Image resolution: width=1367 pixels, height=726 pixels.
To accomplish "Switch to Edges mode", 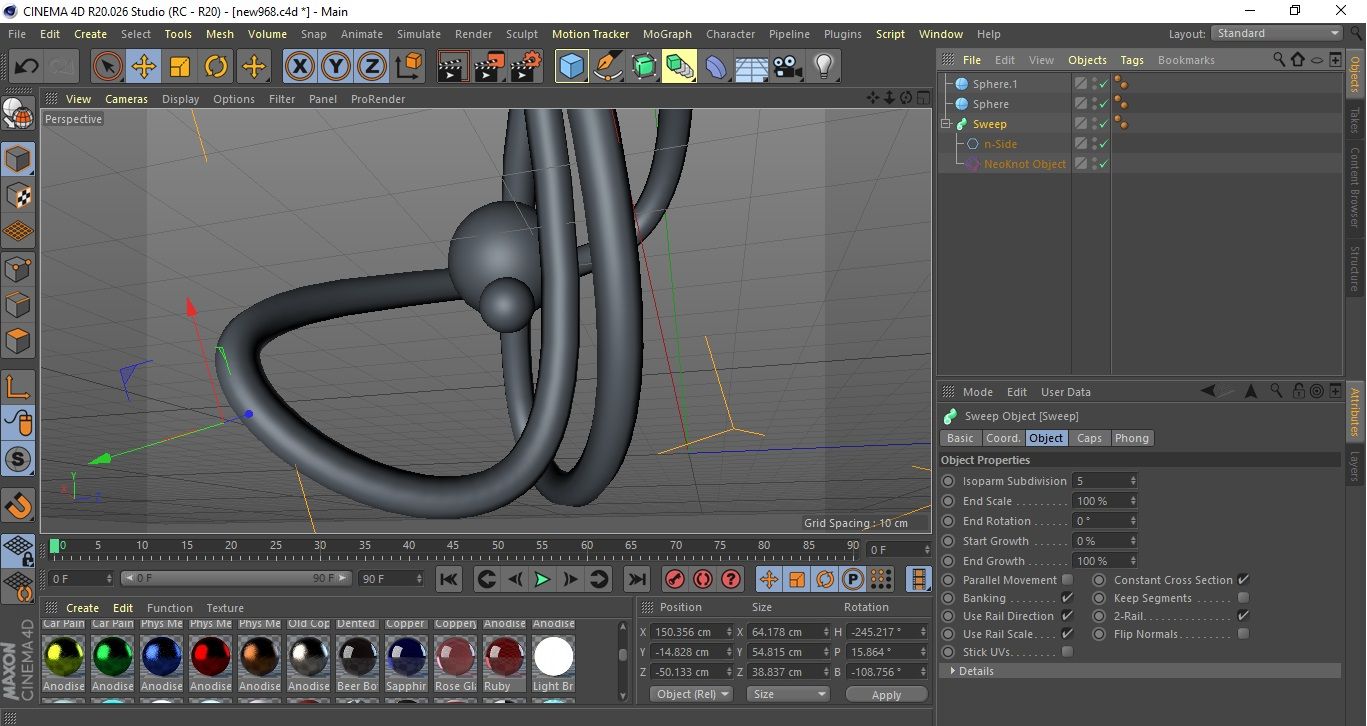I will click(x=19, y=305).
